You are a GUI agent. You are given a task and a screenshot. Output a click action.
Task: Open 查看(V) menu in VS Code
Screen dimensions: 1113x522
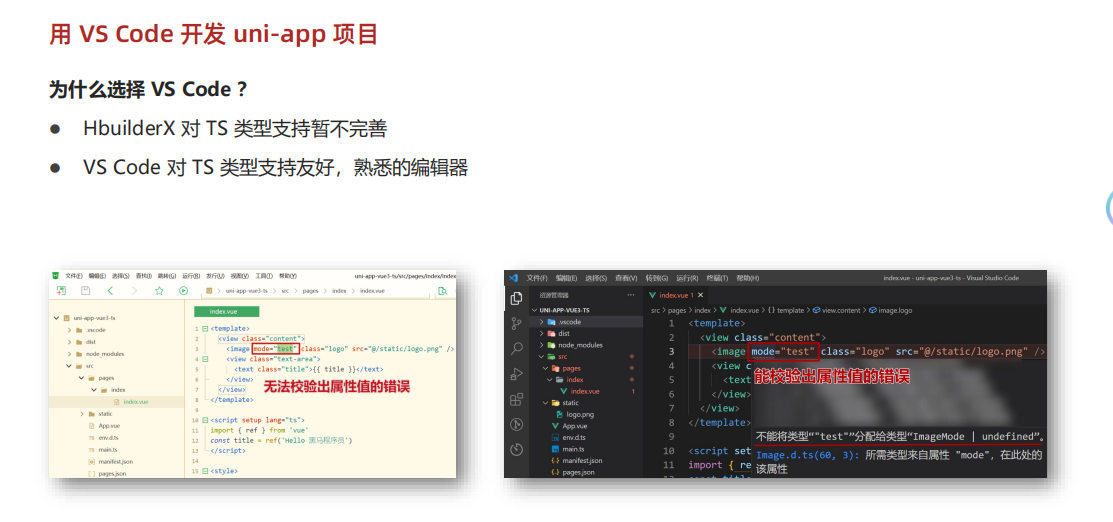626,278
